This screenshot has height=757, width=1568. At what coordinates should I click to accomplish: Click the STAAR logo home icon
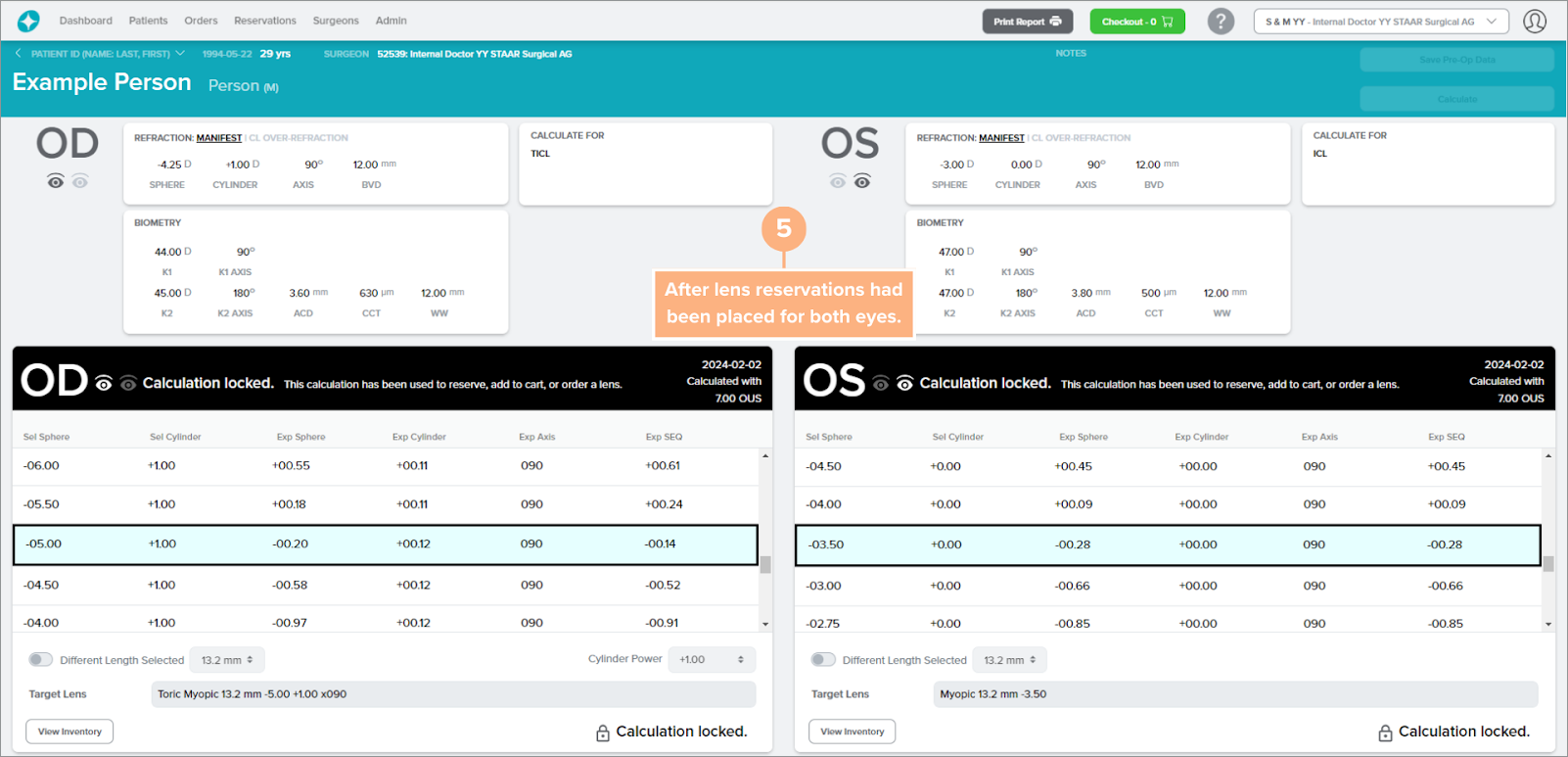point(28,21)
